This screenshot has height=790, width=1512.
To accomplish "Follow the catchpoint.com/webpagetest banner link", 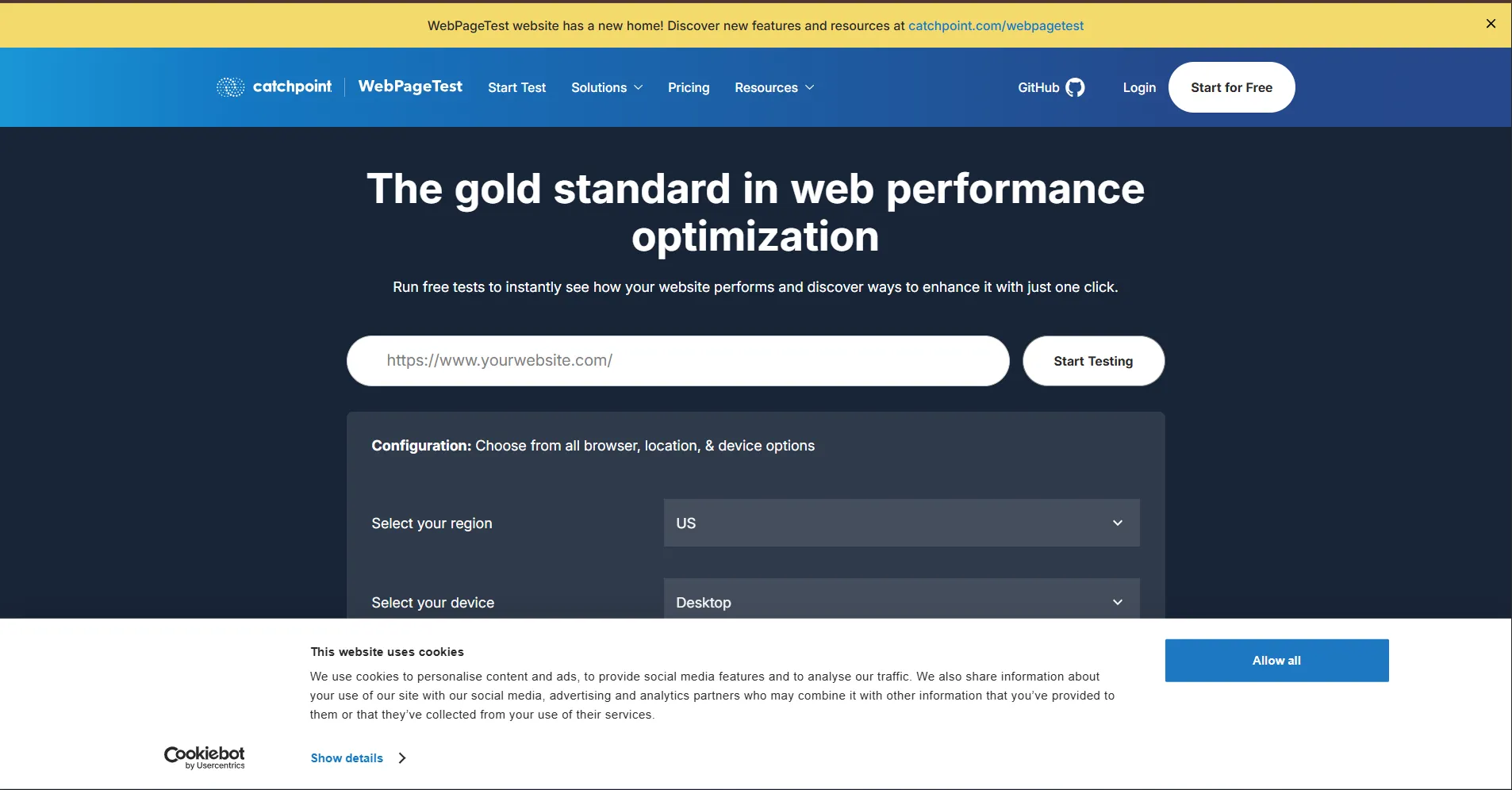I will (996, 25).
